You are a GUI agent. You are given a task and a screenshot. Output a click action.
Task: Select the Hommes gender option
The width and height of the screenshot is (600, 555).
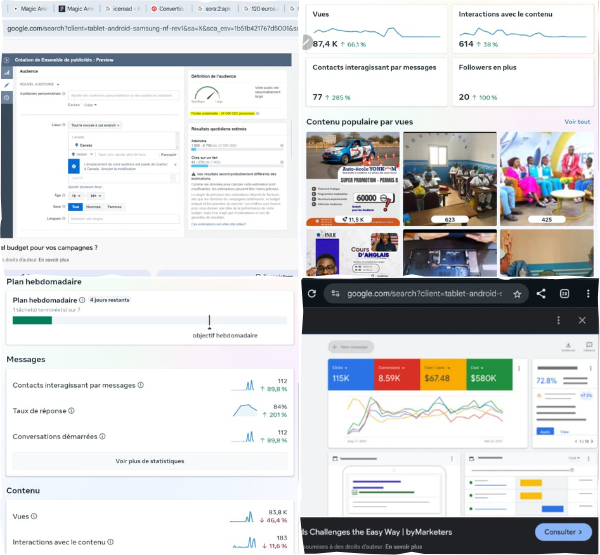coord(92,206)
